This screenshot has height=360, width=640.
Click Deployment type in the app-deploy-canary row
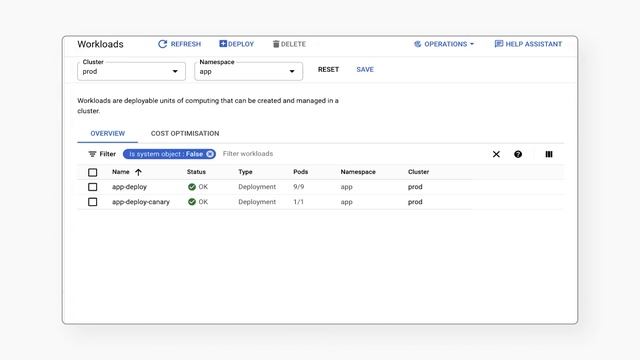pyautogui.click(x=257, y=202)
